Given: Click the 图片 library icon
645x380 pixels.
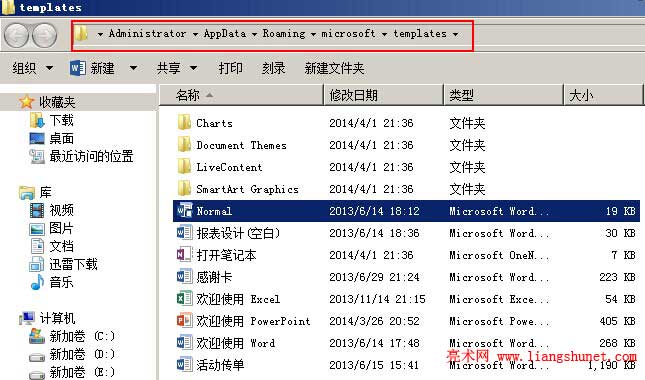Looking at the screenshot, I should (37, 228).
